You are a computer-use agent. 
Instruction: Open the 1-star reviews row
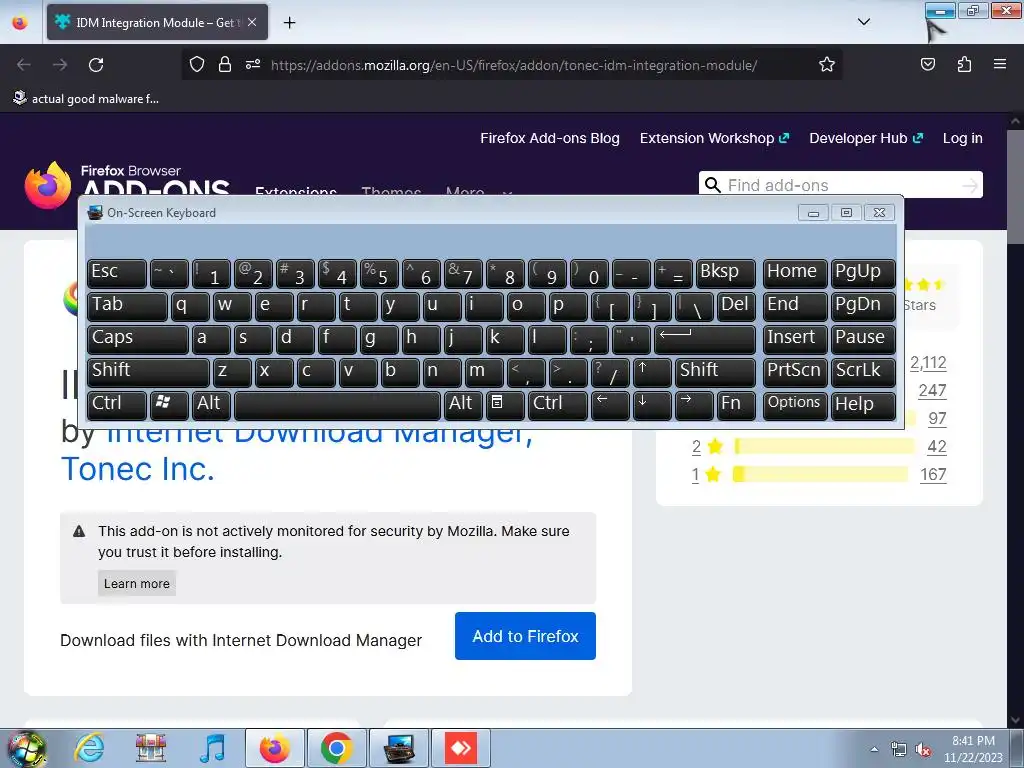click(819, 474)
